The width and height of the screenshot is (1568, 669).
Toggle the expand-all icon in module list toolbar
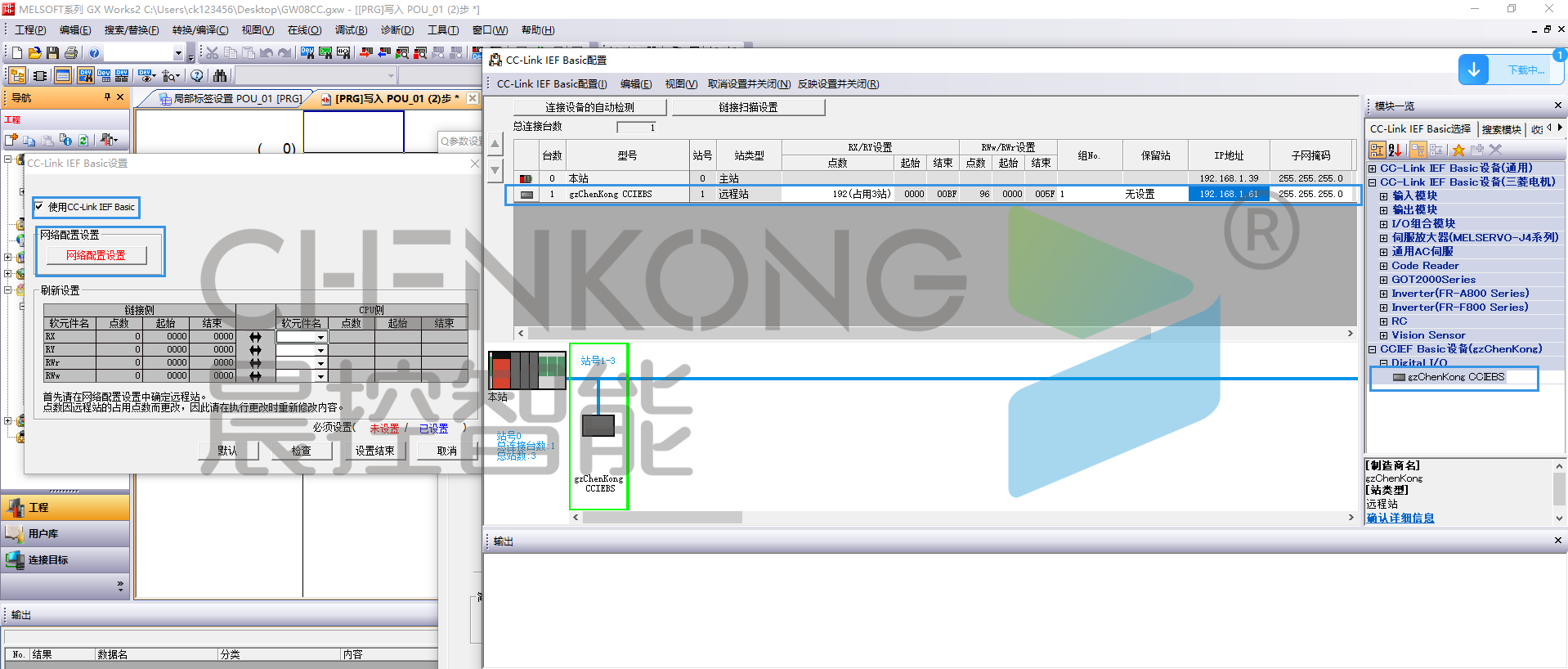(x=1418, y=150)
